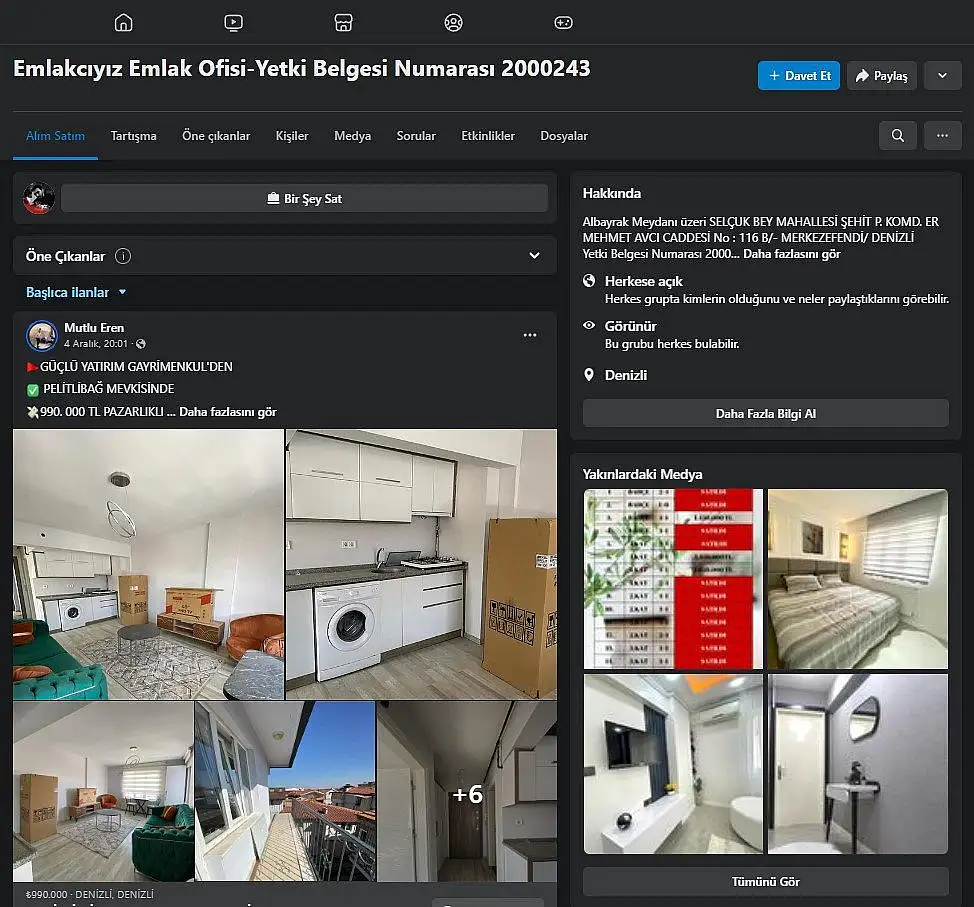
Task: Open the group's three-dot options menu
Action: click(942, 136)
